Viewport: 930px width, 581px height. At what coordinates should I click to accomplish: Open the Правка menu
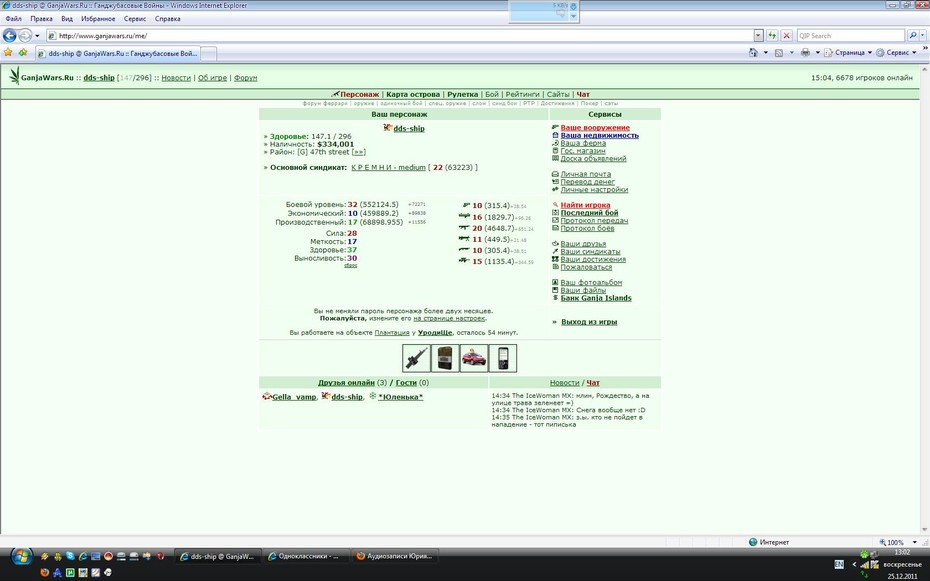(x=41, y=19)
